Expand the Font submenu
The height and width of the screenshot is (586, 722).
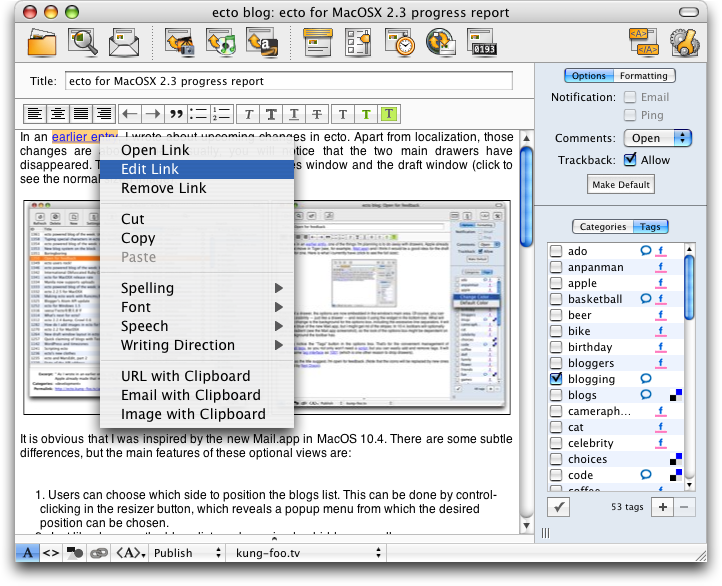[197, 307]
